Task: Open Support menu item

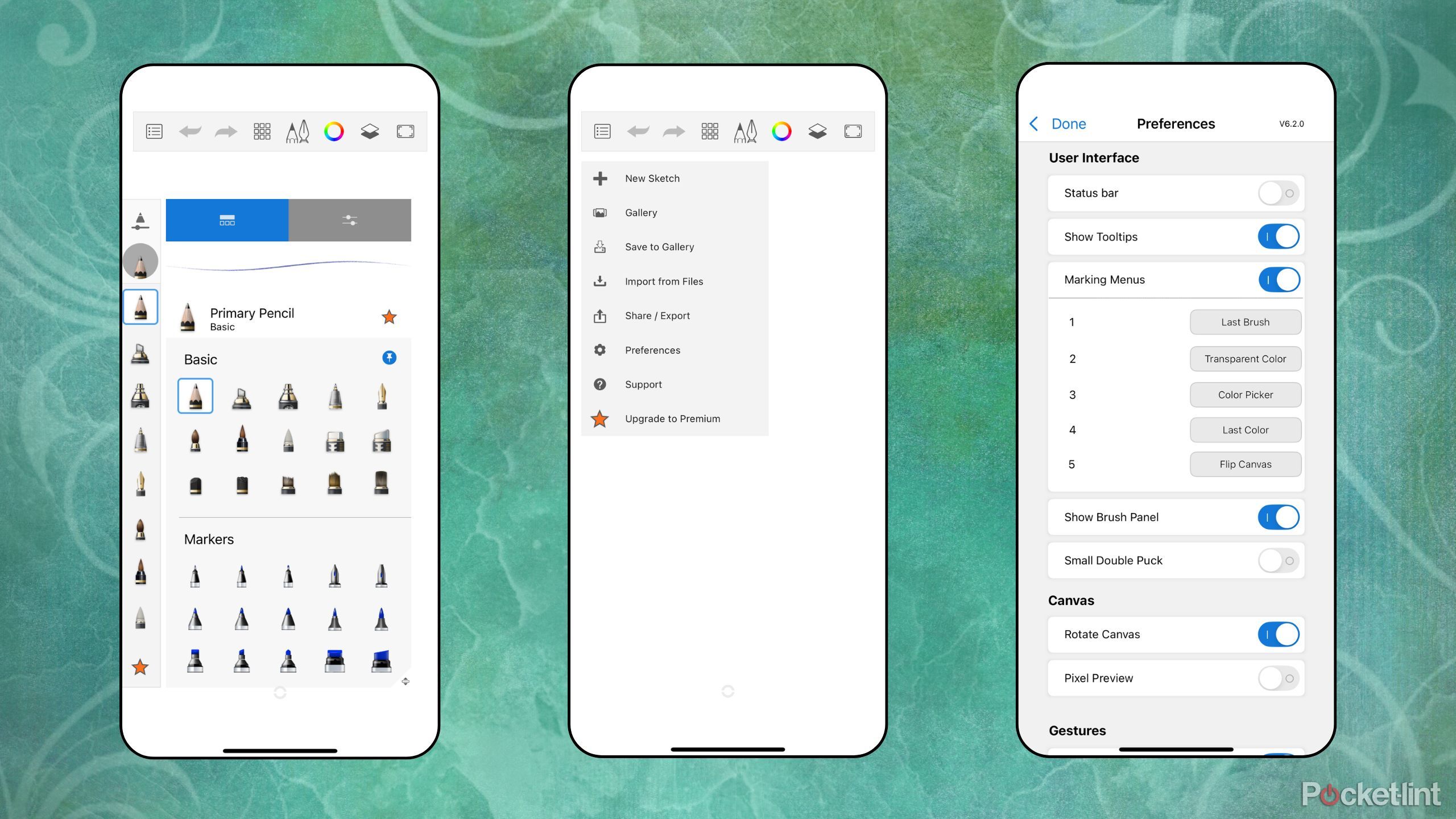Action: coord(675,384)
